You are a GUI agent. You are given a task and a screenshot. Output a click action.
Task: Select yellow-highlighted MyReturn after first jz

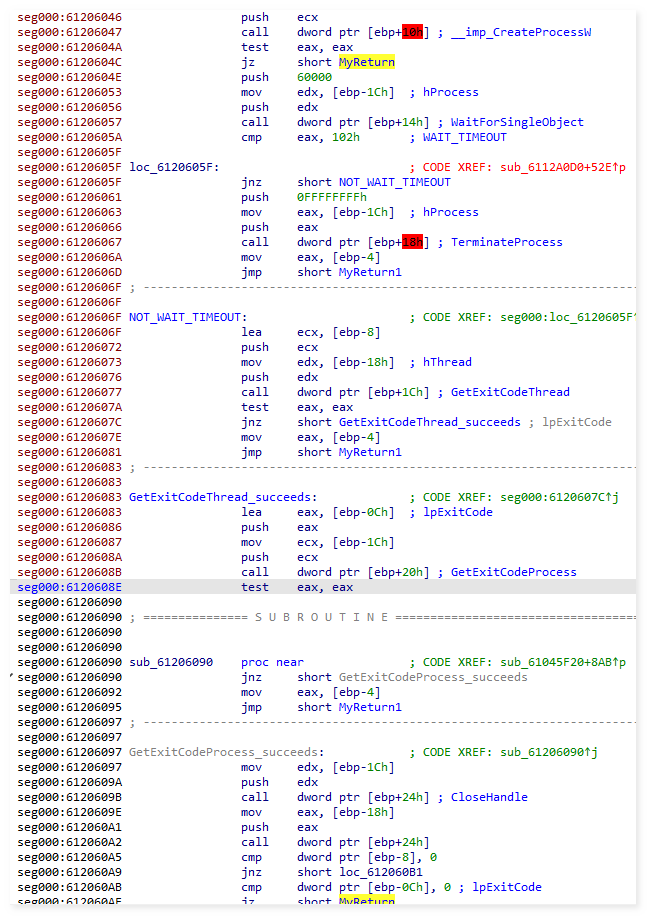(367, 62)
